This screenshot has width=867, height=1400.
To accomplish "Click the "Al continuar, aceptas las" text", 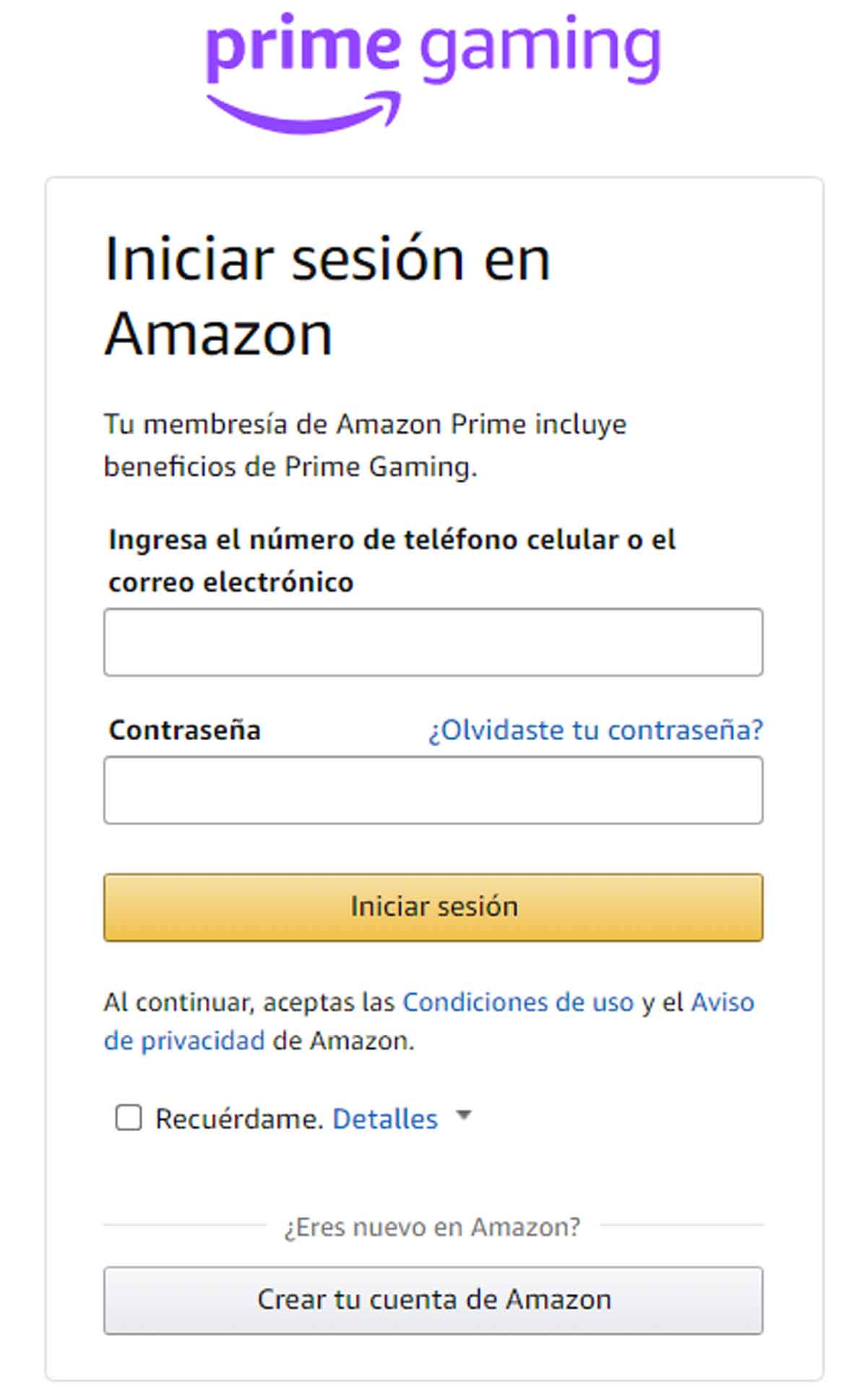I will coord(249,1002).
